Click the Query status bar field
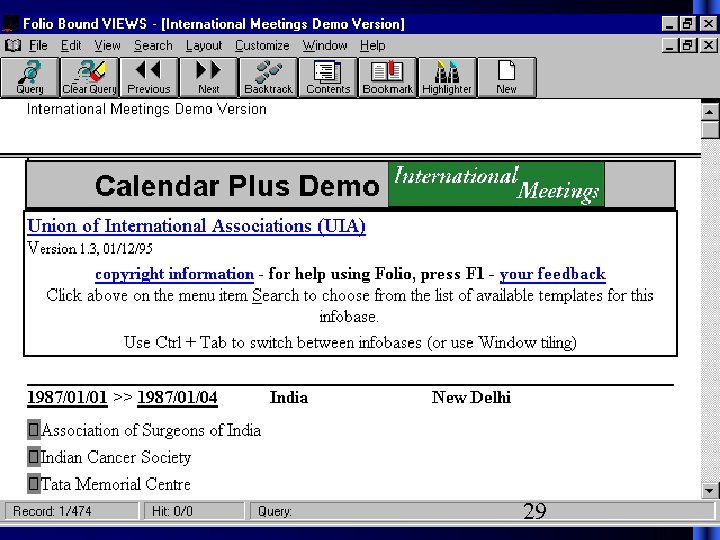720x540 pixels. pyautogui.click(x=482, y=511)
